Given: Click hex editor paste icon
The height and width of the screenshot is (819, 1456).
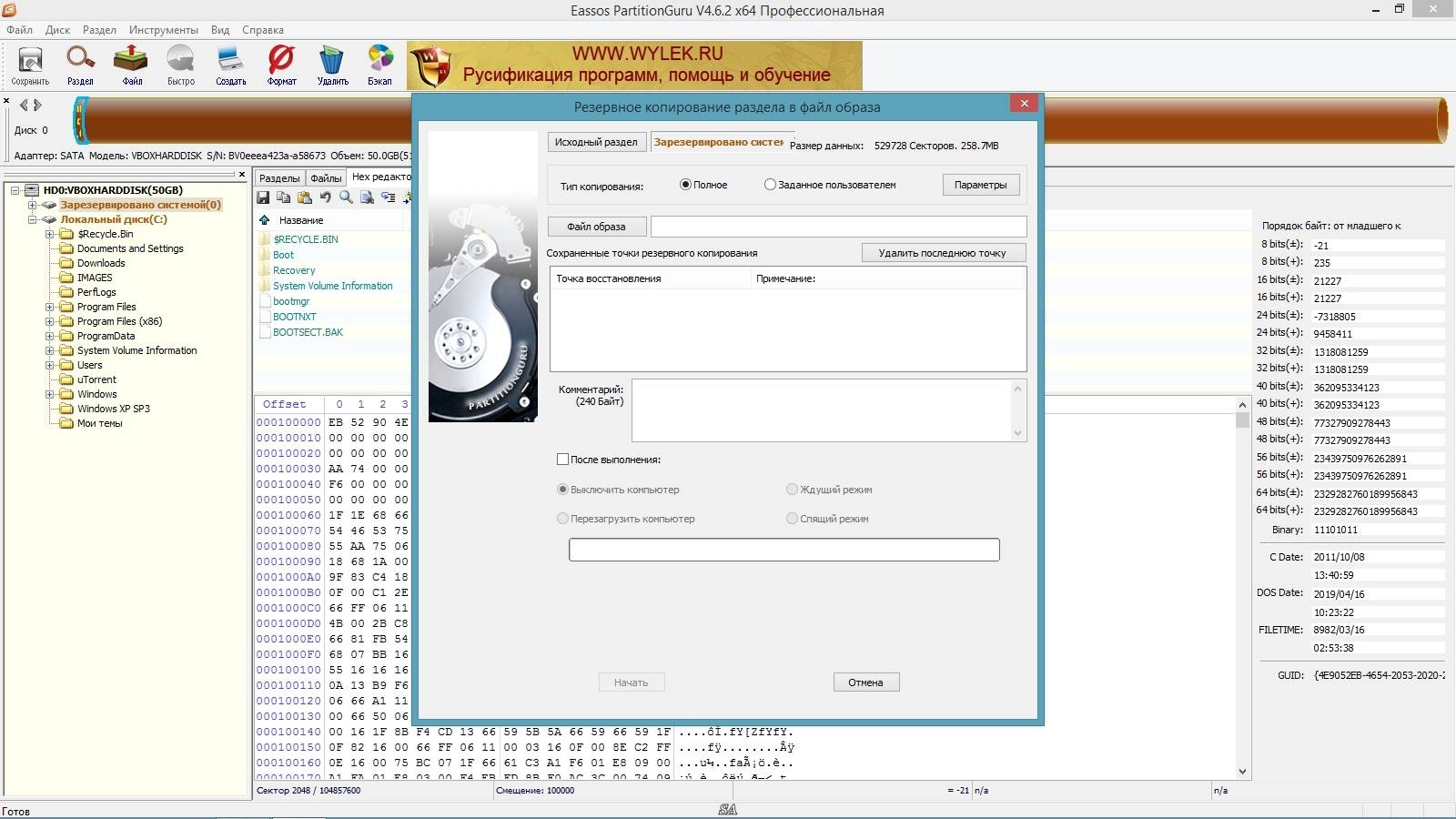Looking at the screenshot, I should click(x=305, y=197).
